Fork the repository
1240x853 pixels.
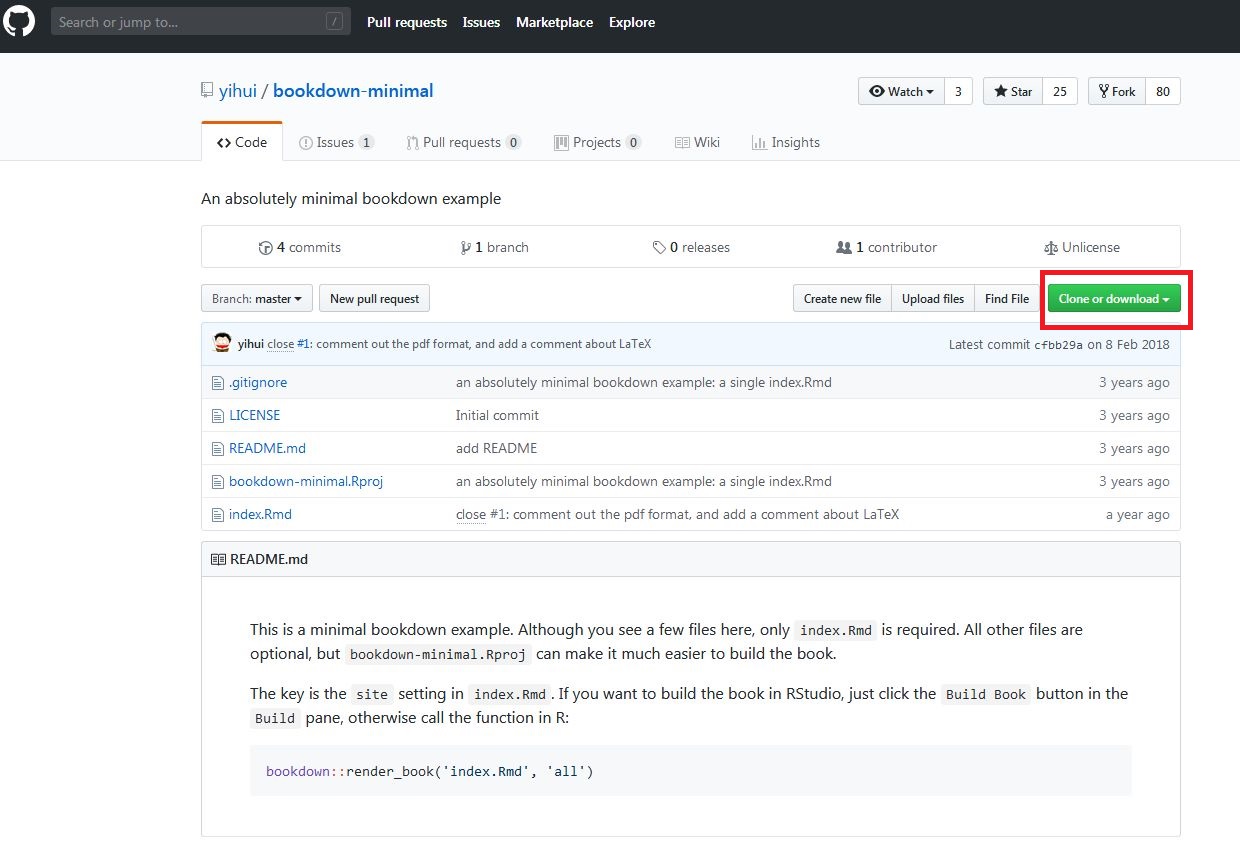(1117, 91)
